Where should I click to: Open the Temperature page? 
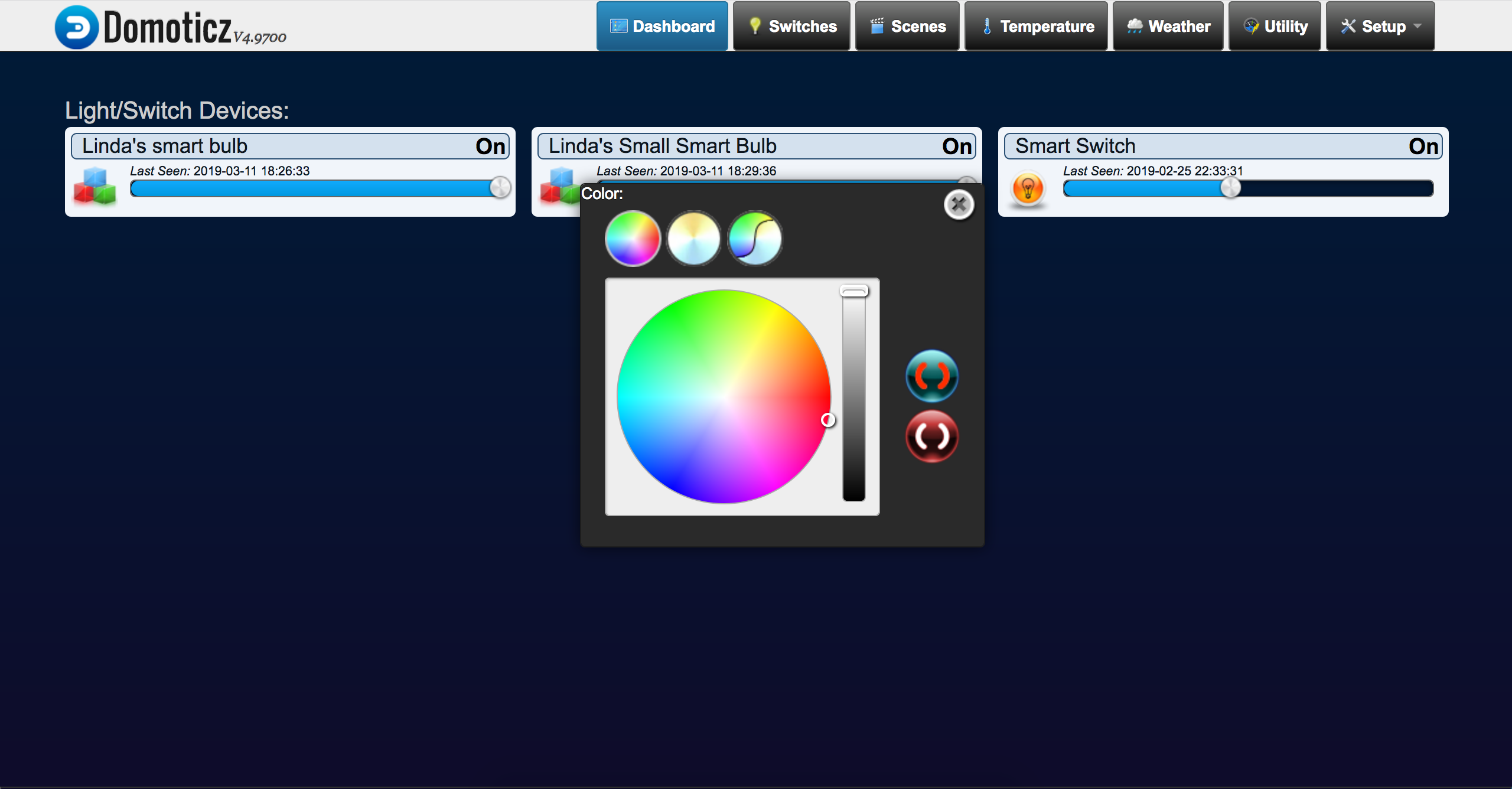(1036, 27)
